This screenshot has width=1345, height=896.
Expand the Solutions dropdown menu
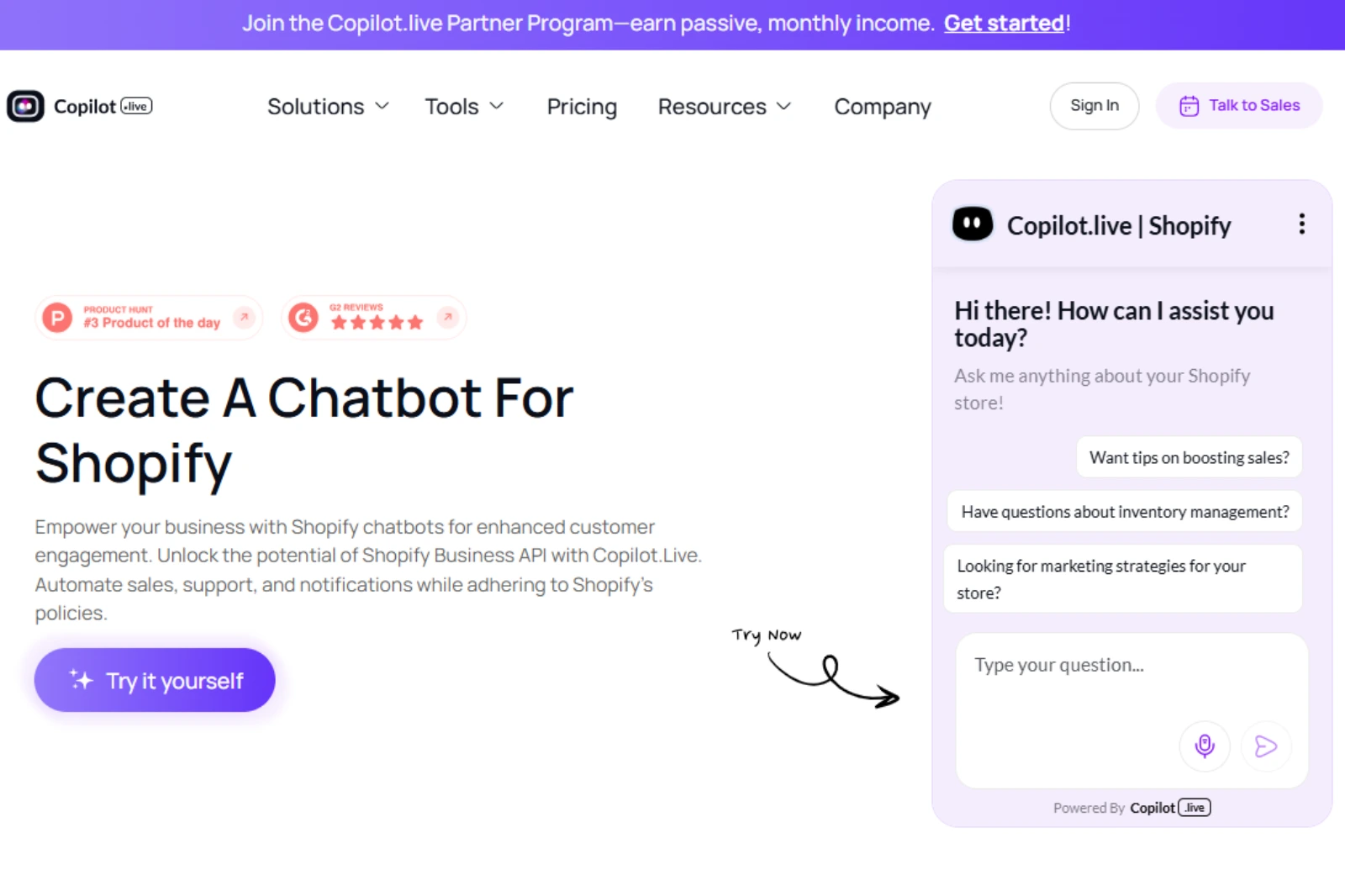[x=327, y=106]
